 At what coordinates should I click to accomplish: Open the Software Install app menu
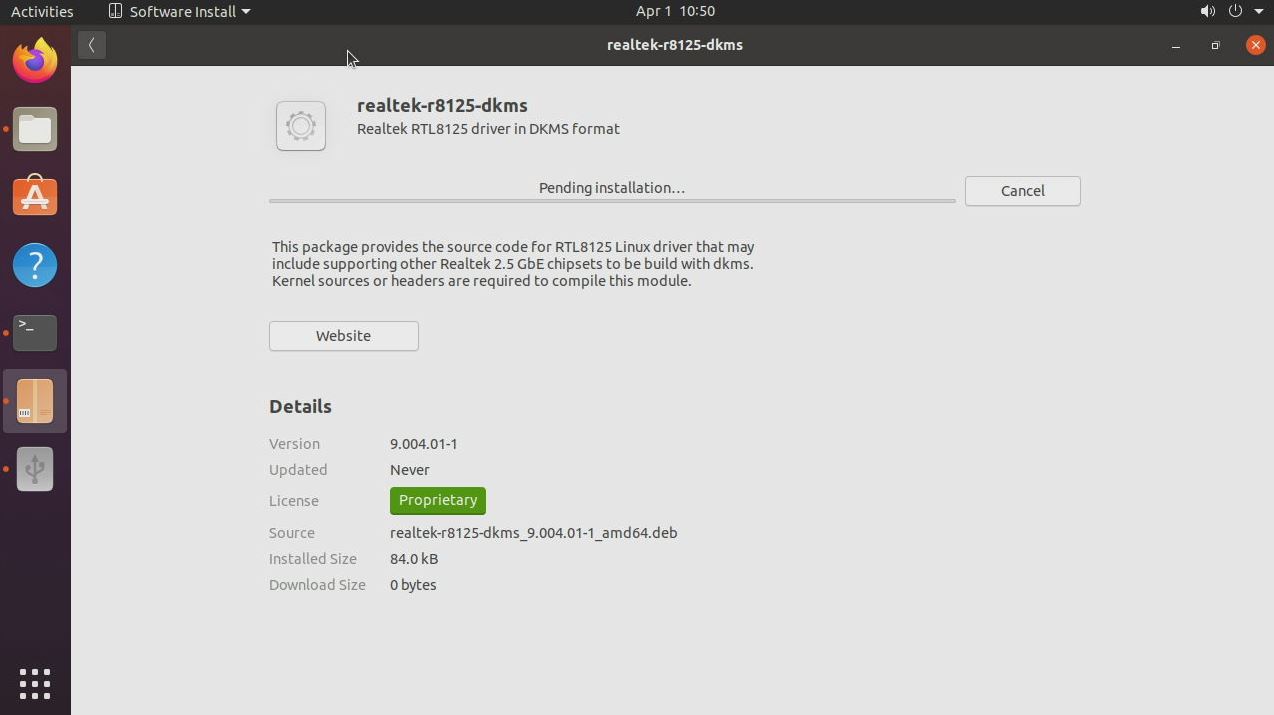pos(179,11)
